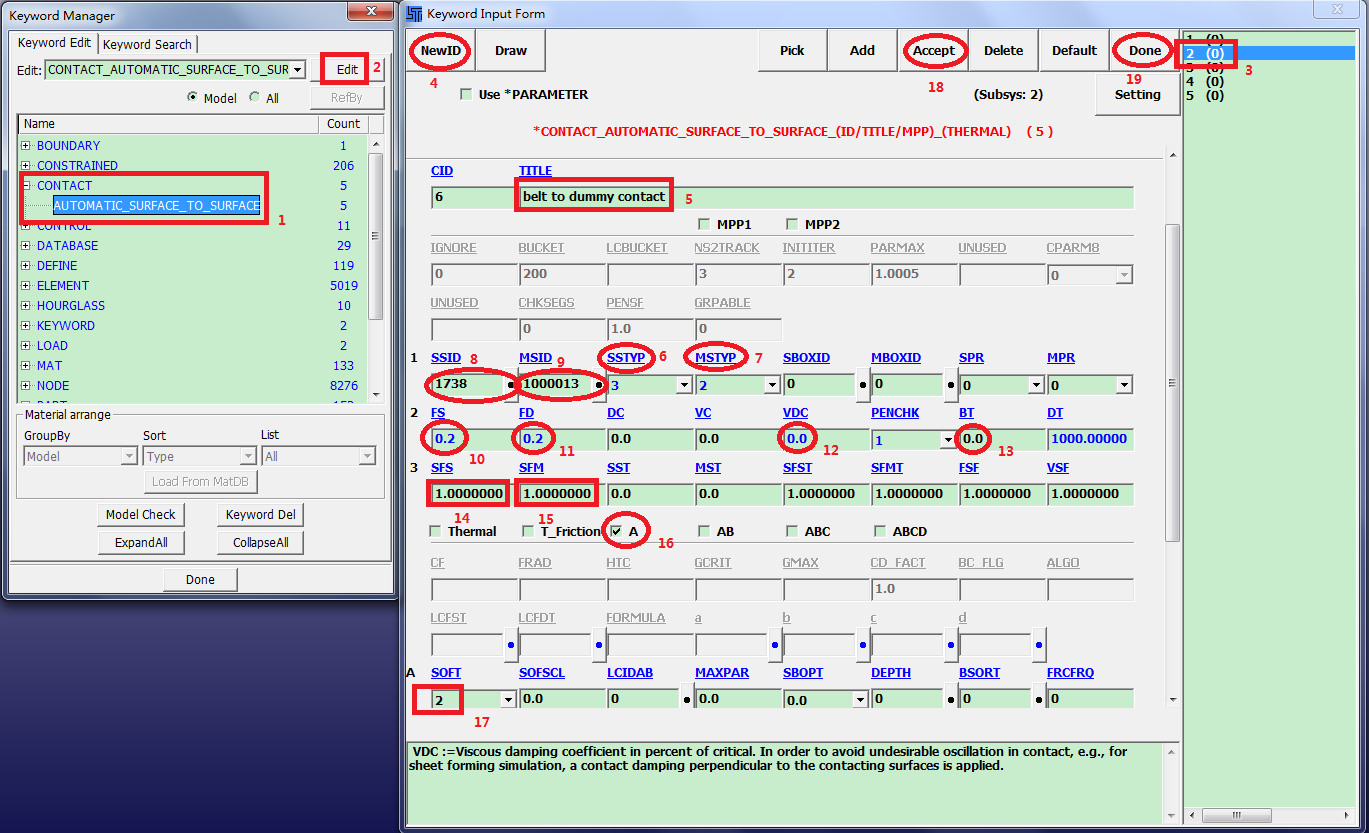The width and height of the screenshot is (1369, 833).
Task: Expand the BOUNDARY tree node
Action: click(x=26, y=146)
